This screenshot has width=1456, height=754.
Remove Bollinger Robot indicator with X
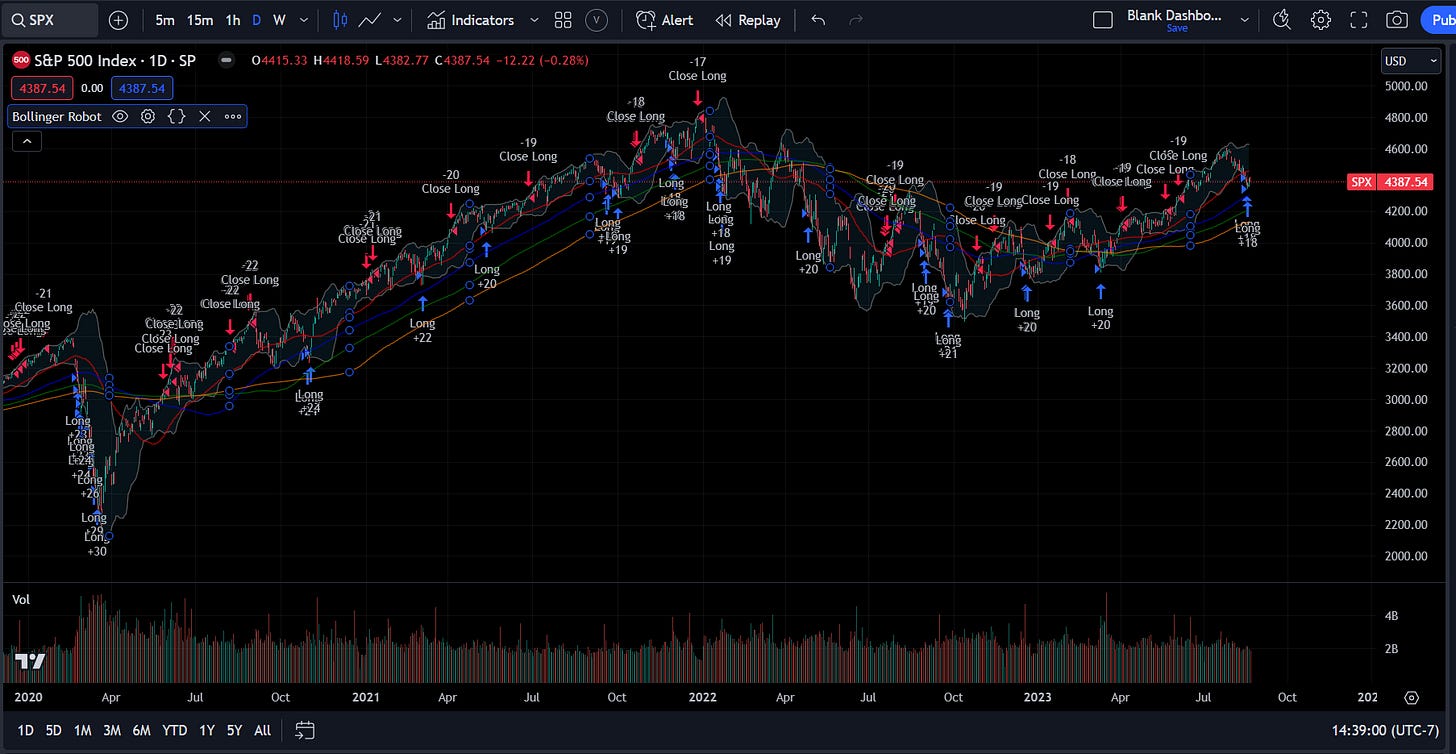(x=204, y=116)
